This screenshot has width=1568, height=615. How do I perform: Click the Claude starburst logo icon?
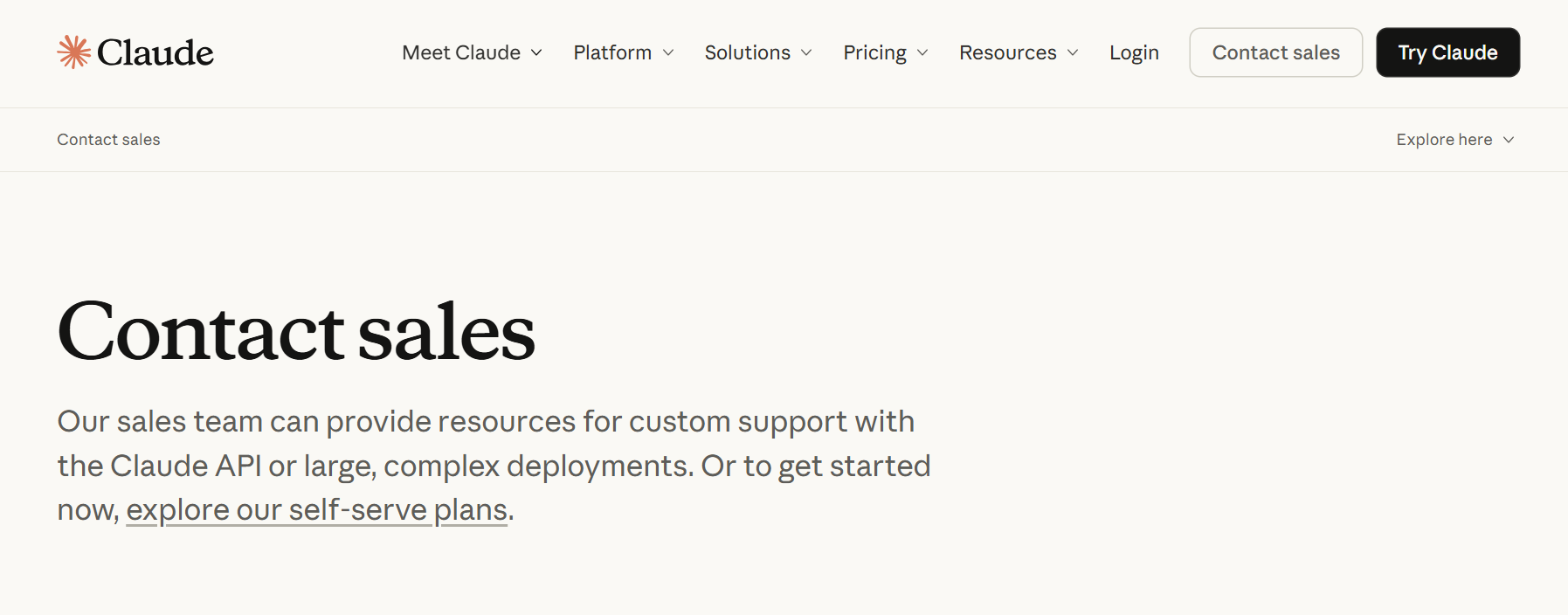(x=74, y=52)
